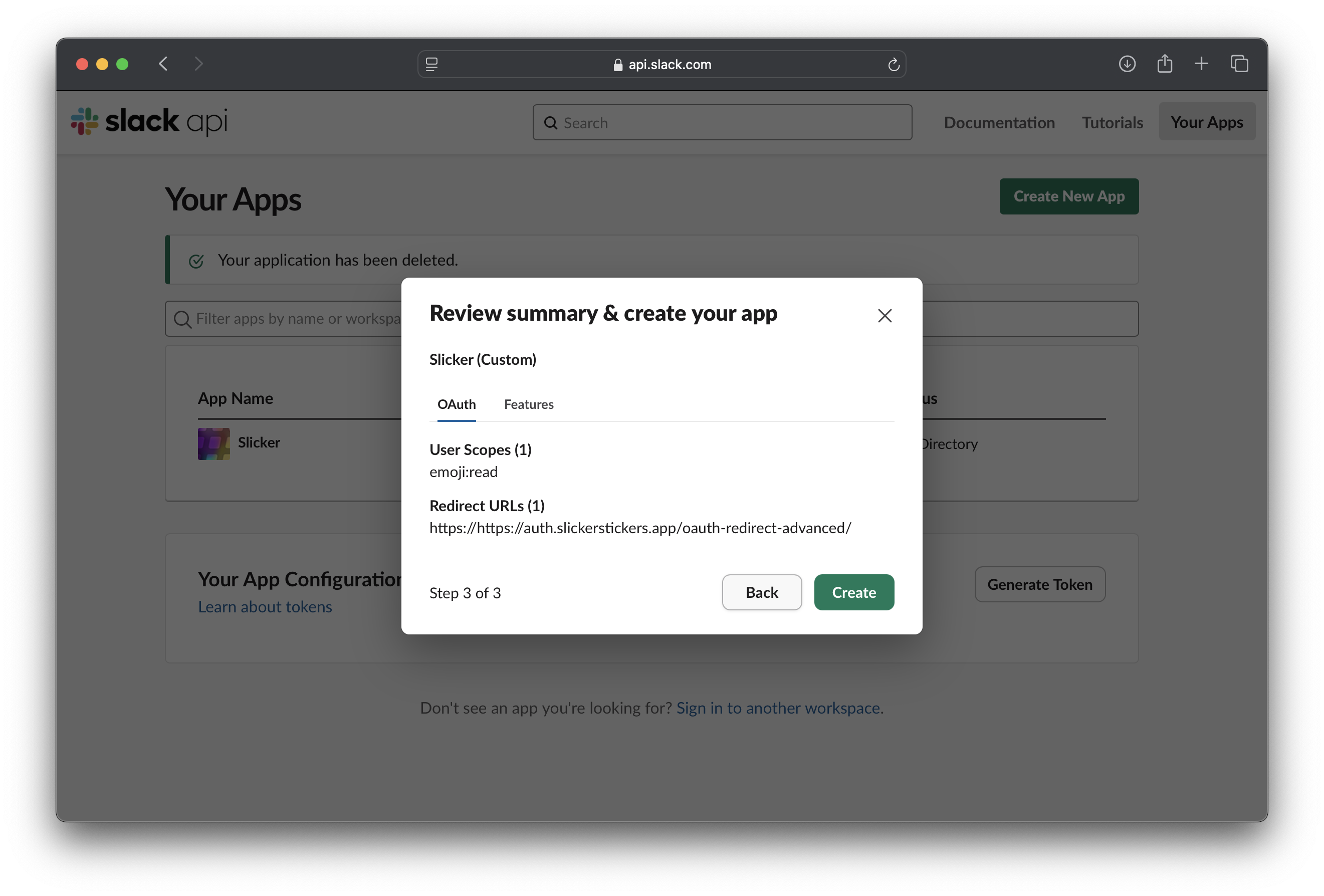This screenshot has height=896, width=1324.
Task: Close the review summary dialog
Action: [884, 316]
